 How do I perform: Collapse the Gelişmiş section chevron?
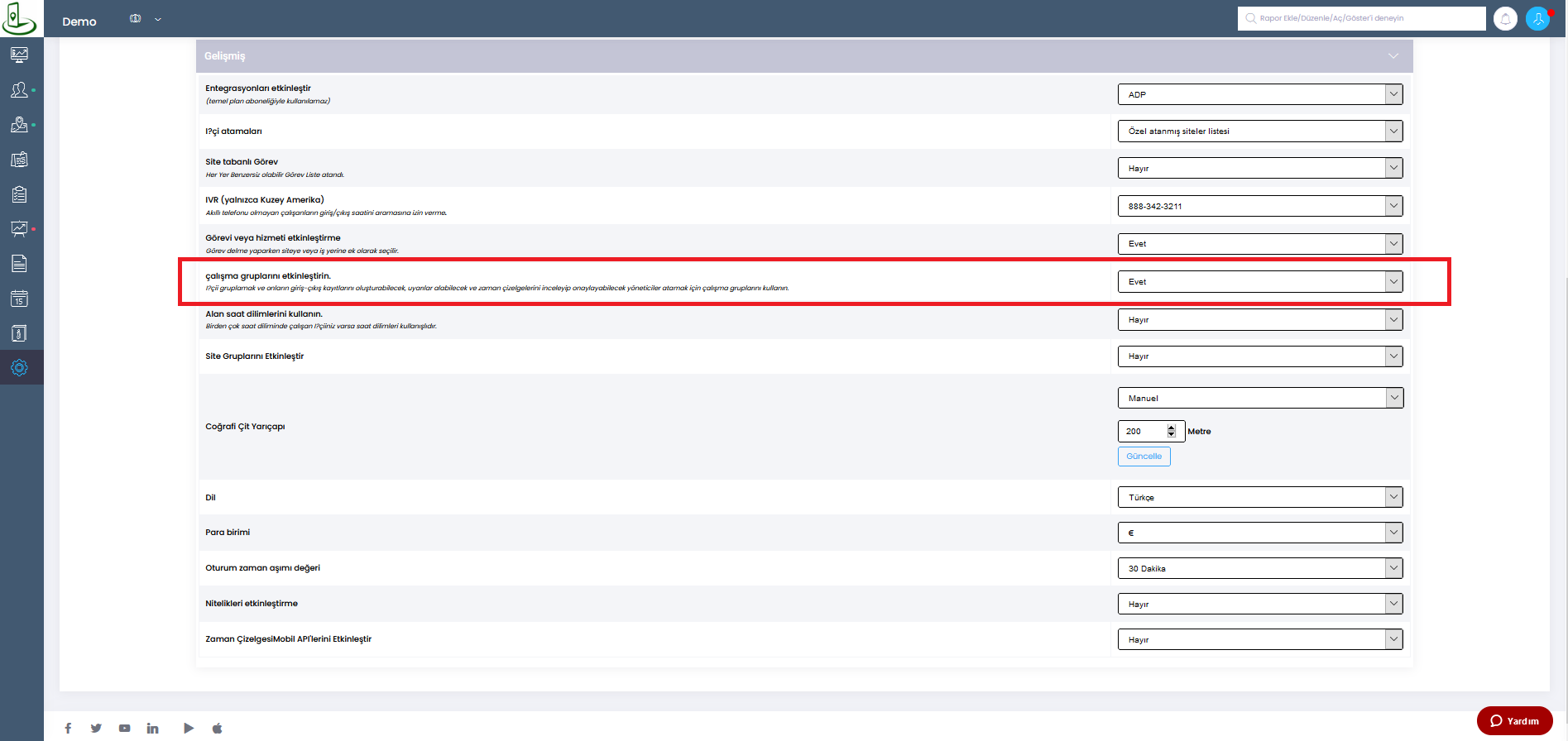[1393, 56]
